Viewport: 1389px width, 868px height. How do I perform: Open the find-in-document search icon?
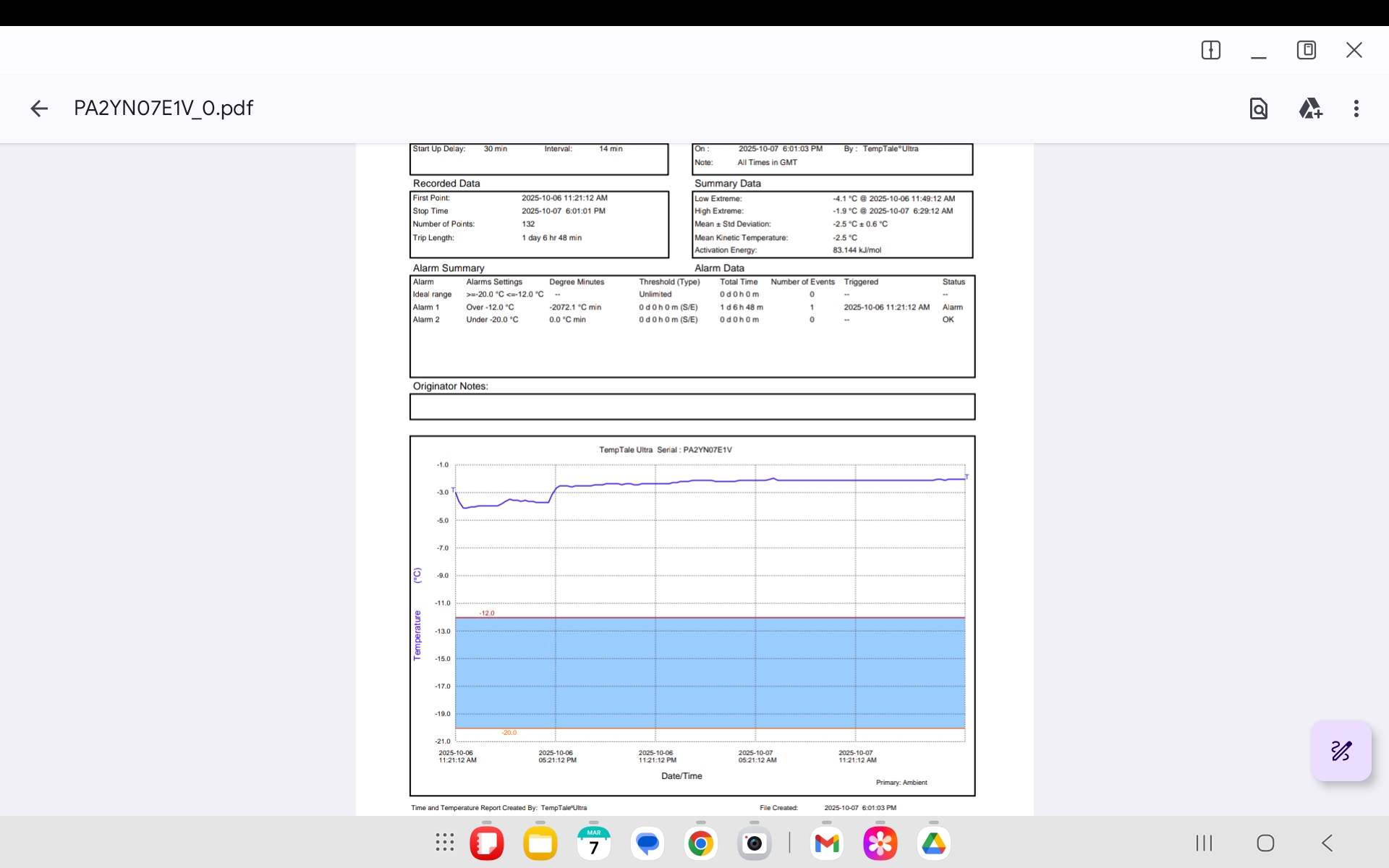click(x=1259, y=109)
